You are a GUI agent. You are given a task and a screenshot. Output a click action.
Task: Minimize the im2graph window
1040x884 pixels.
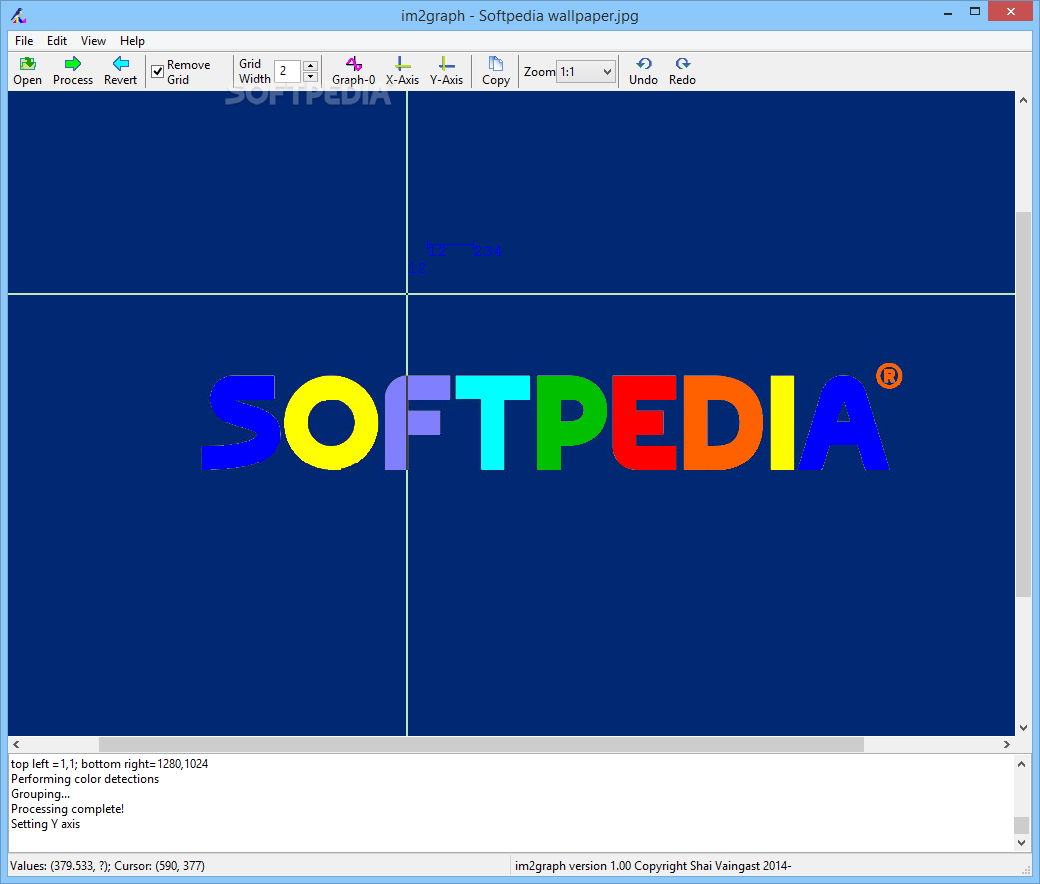948,12
